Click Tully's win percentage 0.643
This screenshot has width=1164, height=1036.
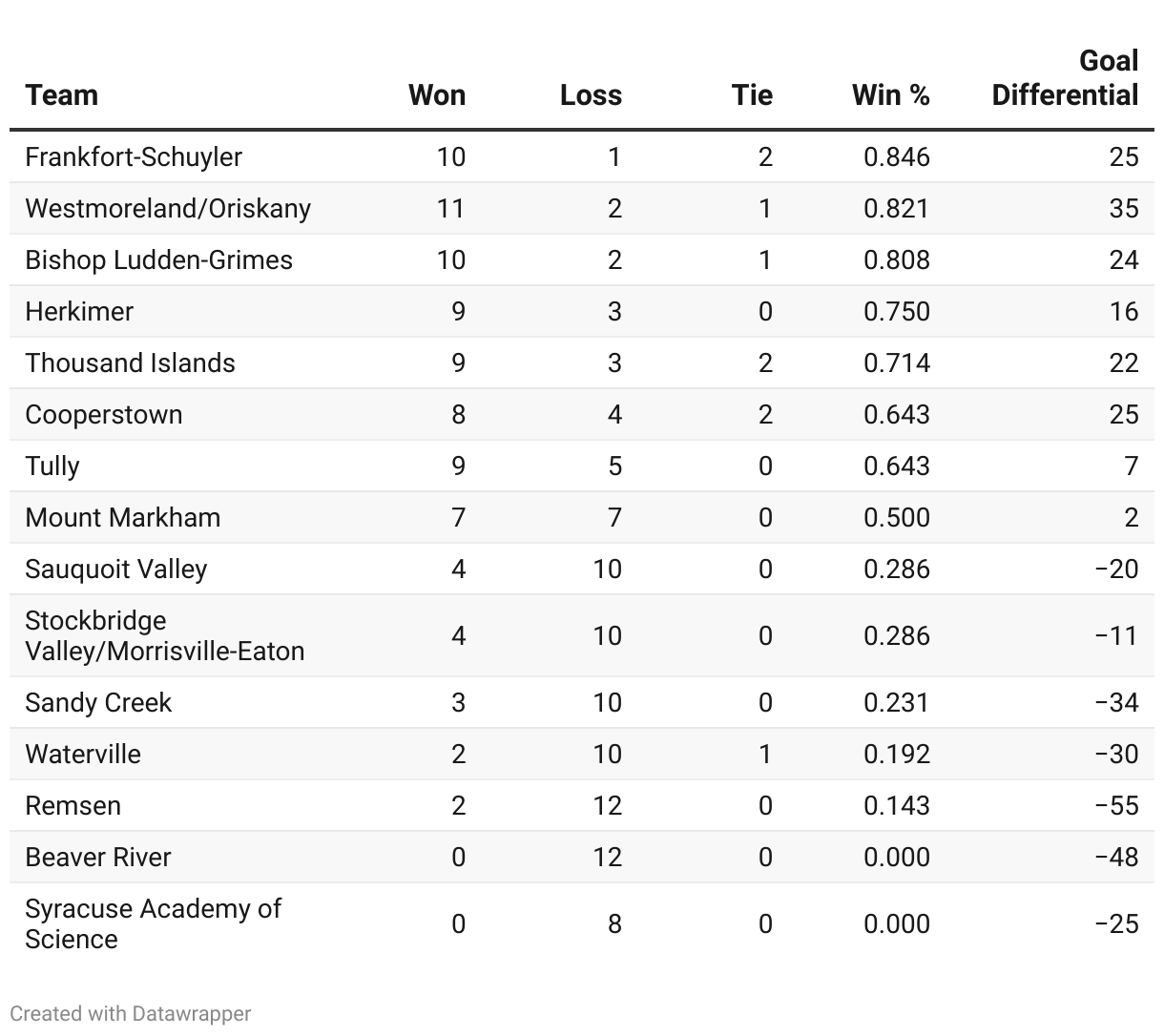click(x=897, y=466)
